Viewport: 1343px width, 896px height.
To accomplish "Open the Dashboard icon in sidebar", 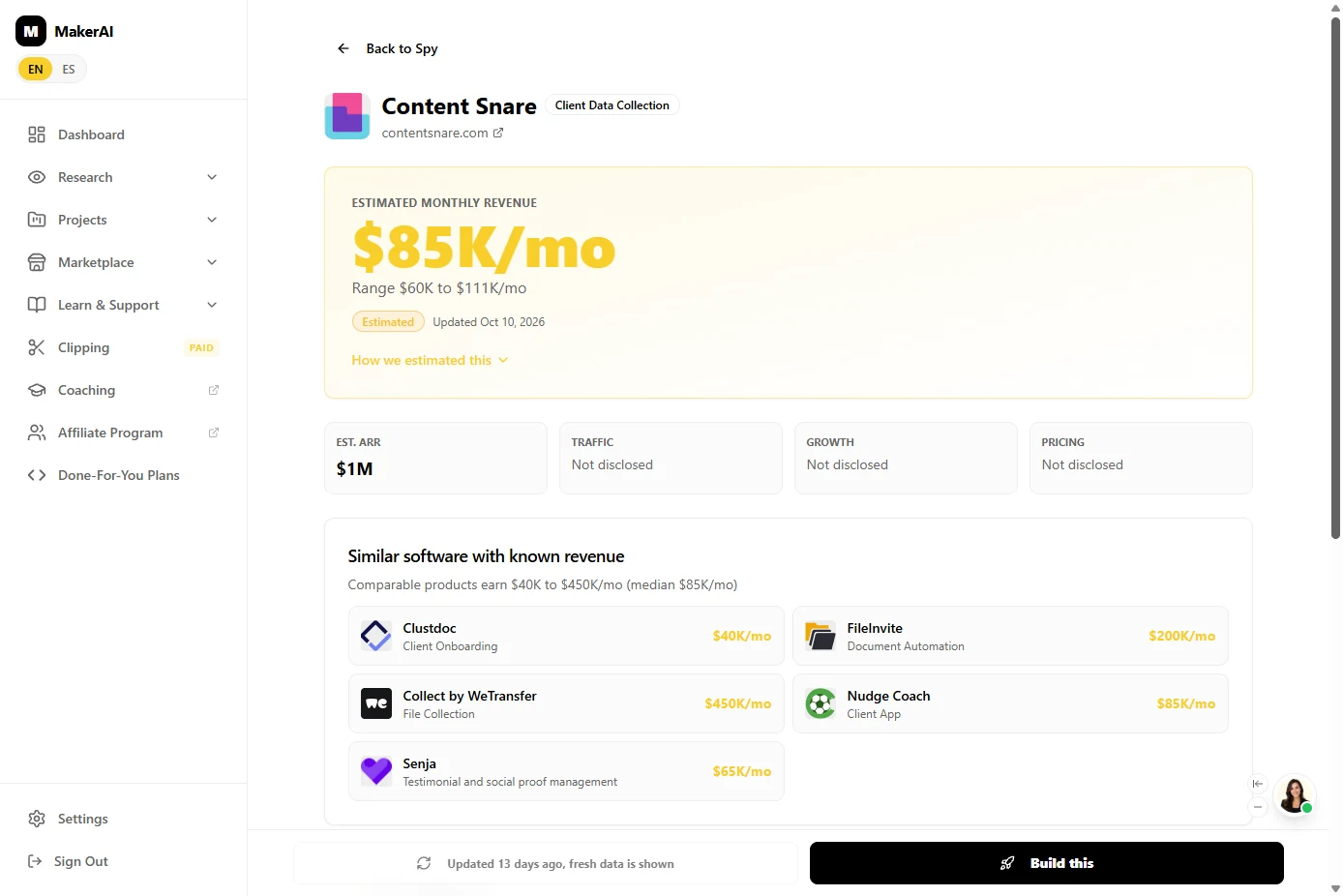I will 37,134.
